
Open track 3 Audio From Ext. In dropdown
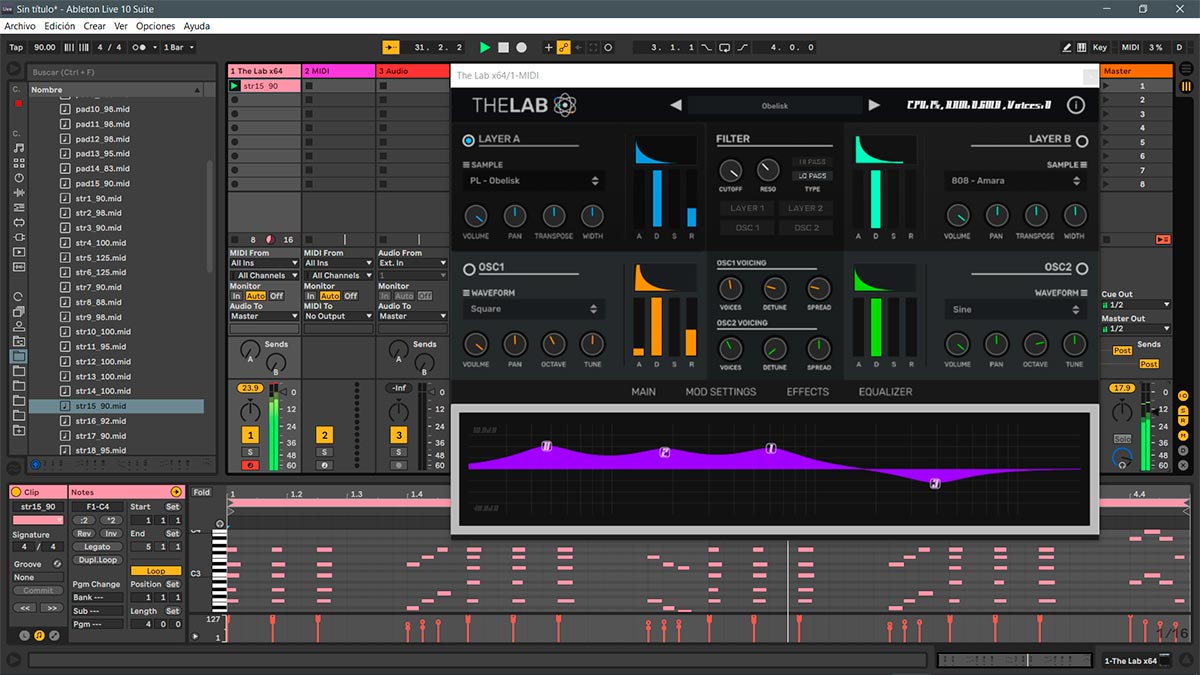click(x=412, y=264)
